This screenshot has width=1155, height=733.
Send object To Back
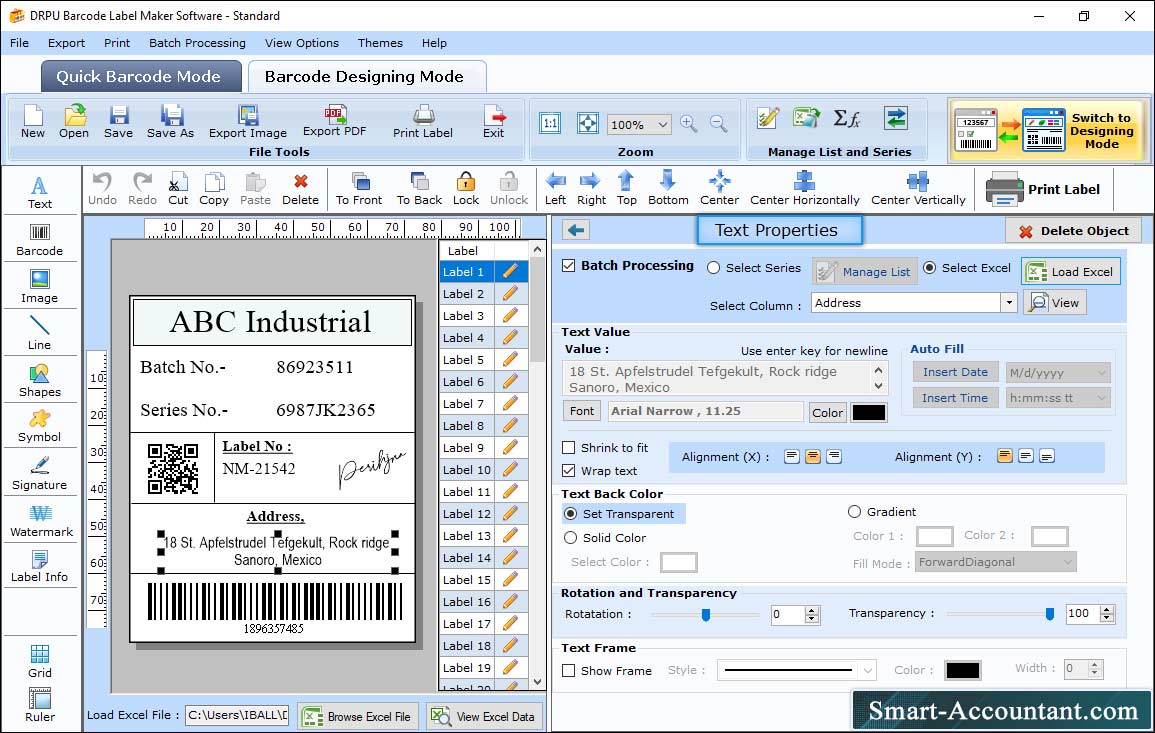pyautogui.click(x=419, y=189)
